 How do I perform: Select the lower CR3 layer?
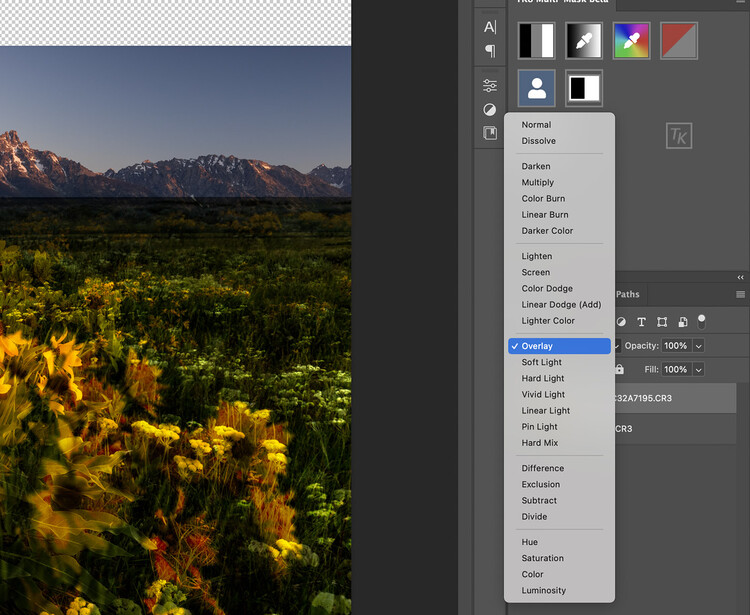pos(675,428)
